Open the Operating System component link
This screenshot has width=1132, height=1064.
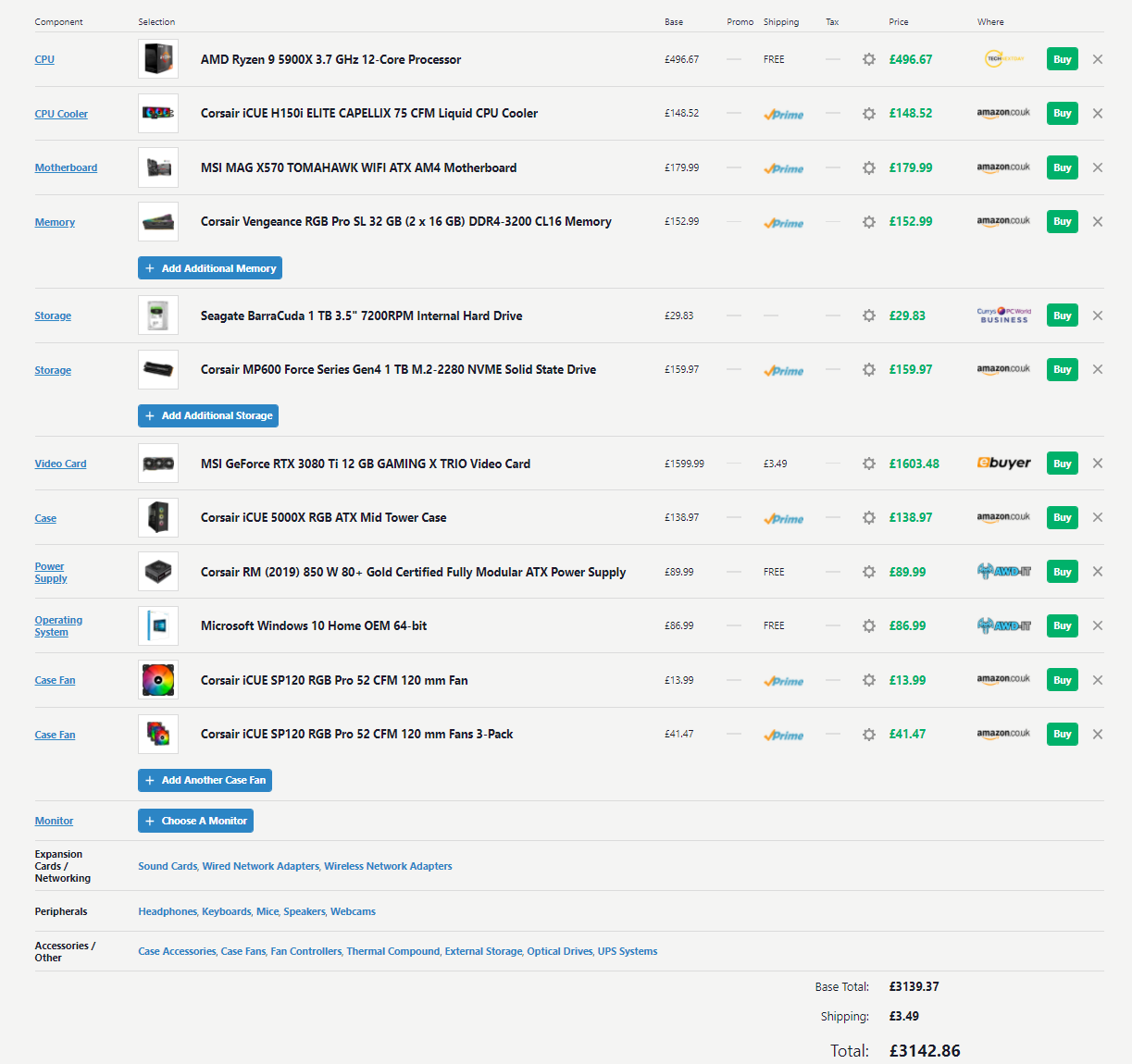58,625
